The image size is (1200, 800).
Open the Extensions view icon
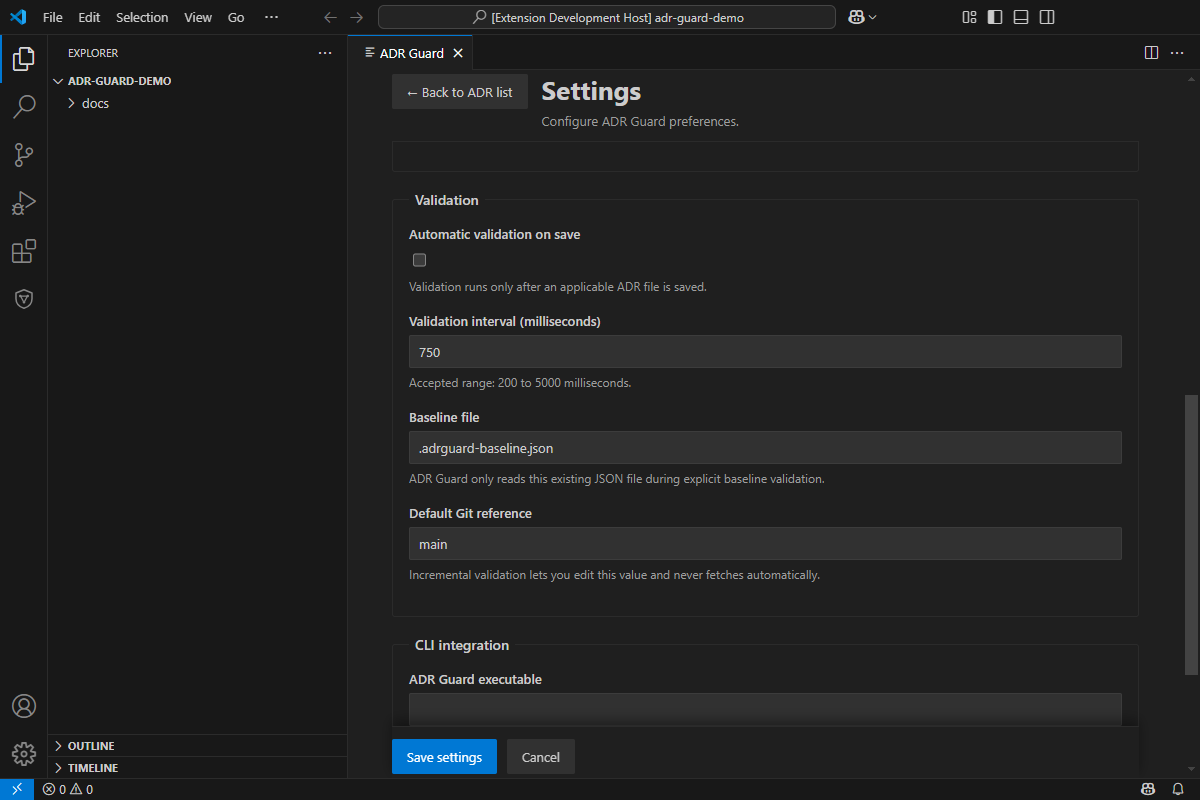24,251
